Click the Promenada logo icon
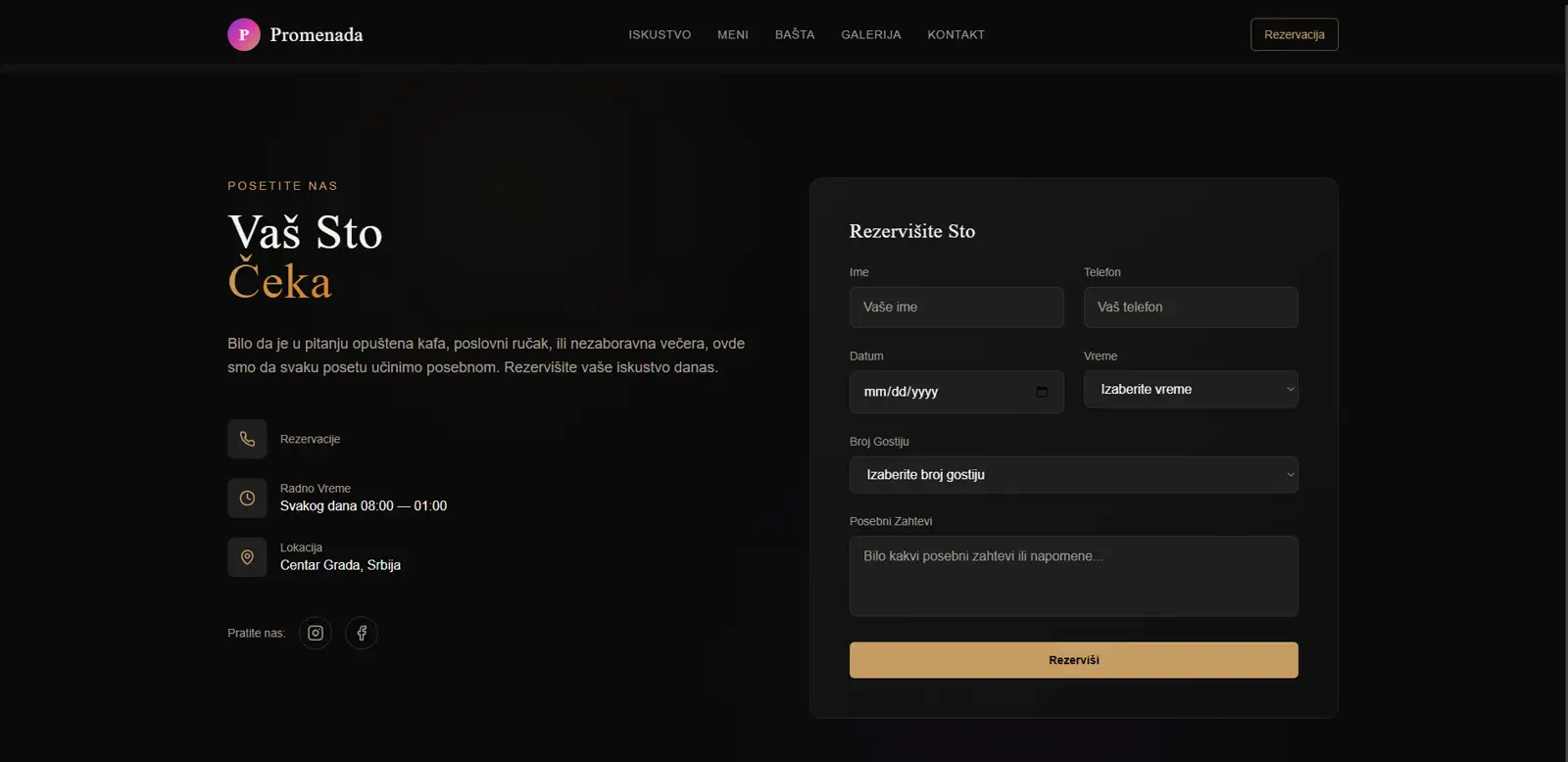This screenshot has width=1568, height=762. 244,34
